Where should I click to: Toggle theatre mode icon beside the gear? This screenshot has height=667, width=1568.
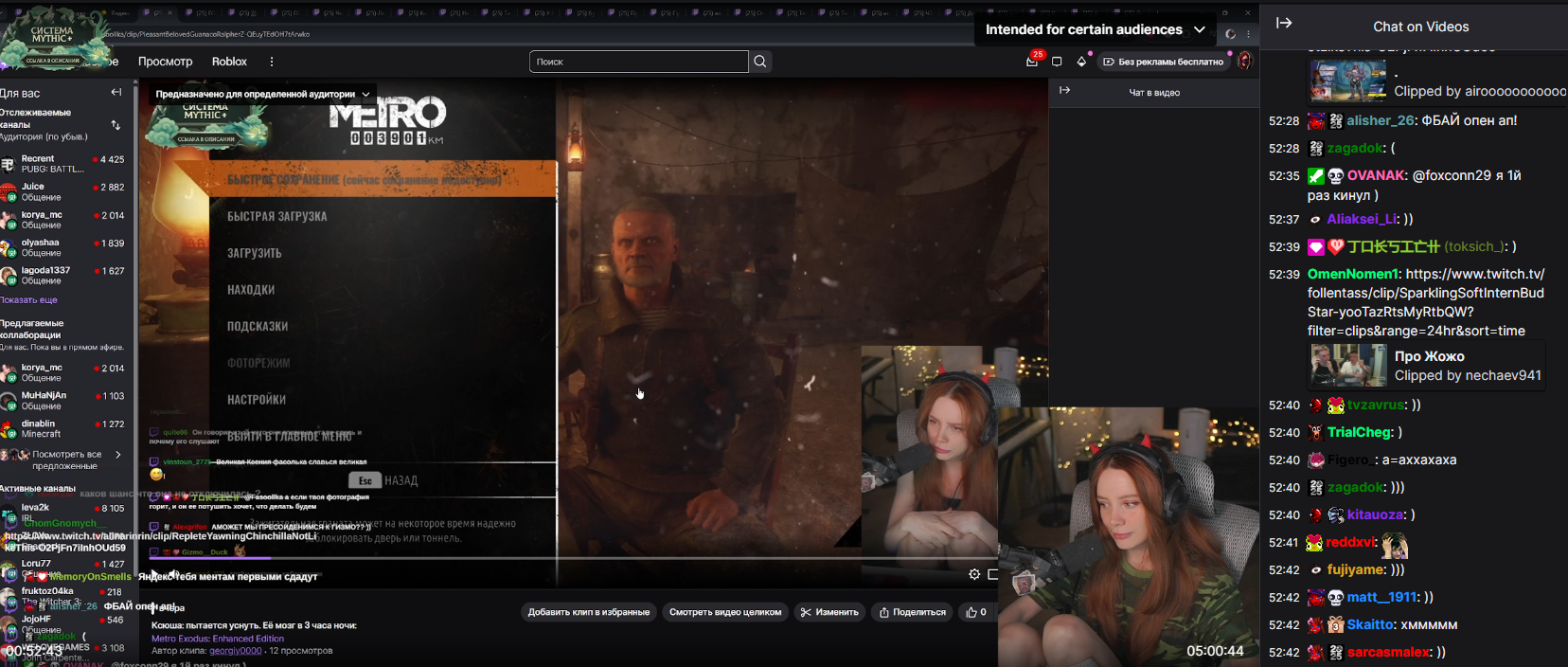point(992,574)
